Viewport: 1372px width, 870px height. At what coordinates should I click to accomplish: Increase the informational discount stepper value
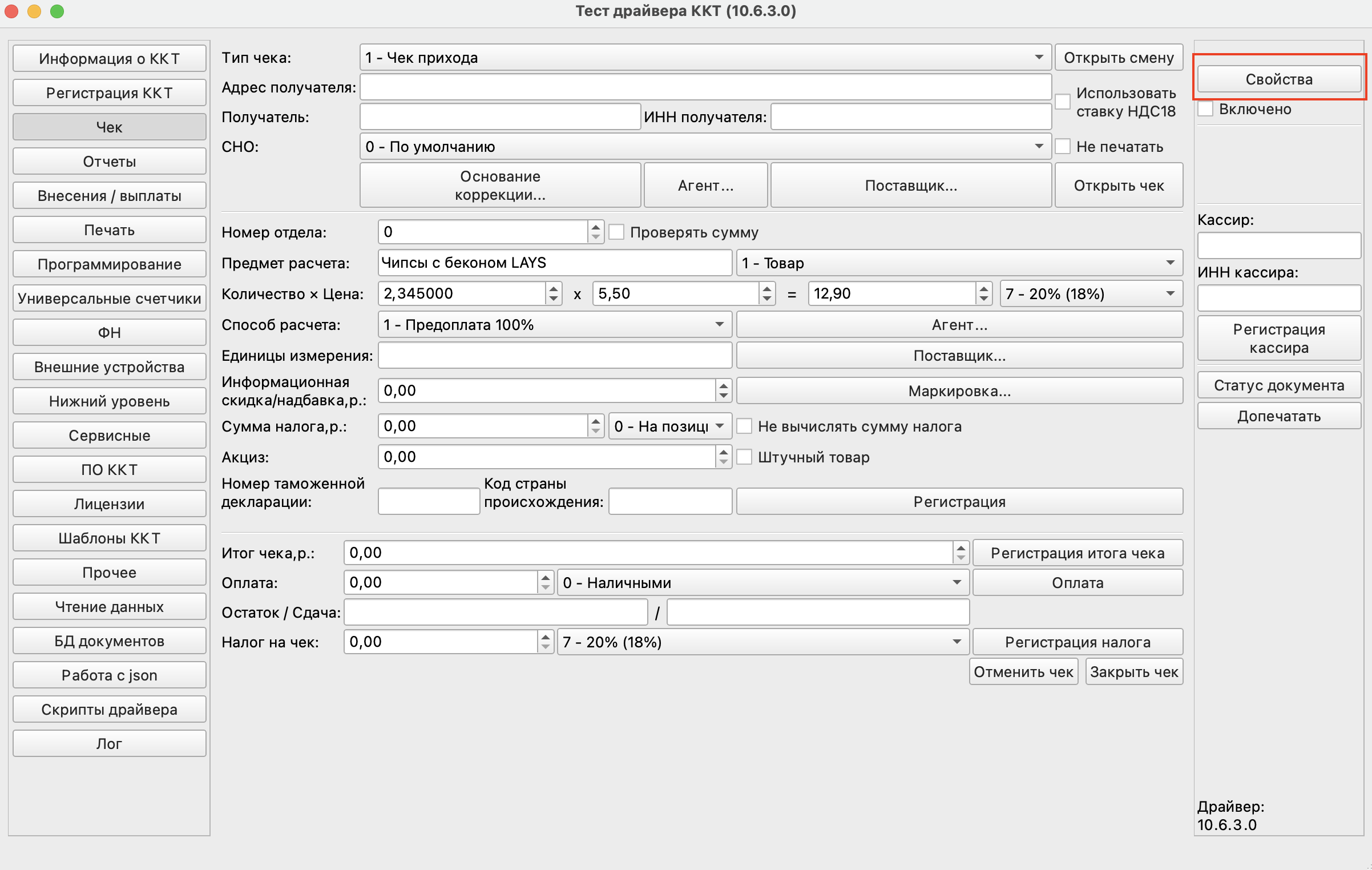723,385
